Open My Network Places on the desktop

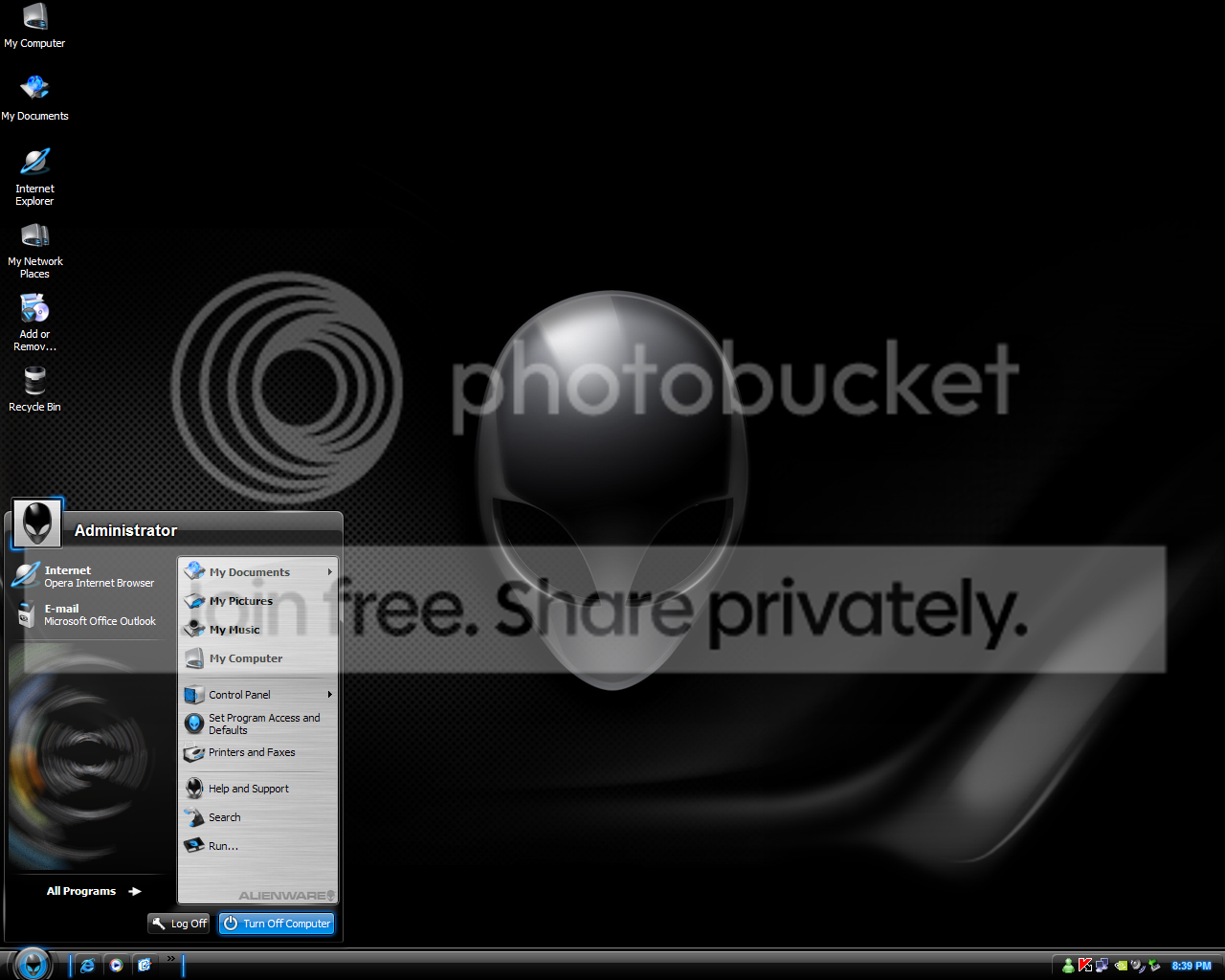[34, 250]
